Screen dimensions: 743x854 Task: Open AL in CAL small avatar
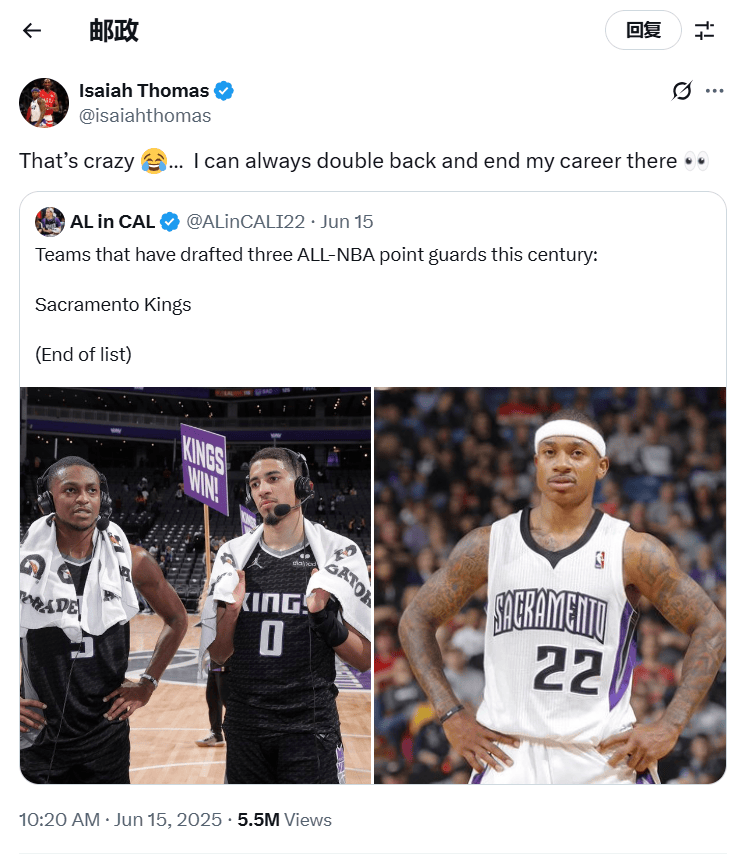click(x=50, y=222)
